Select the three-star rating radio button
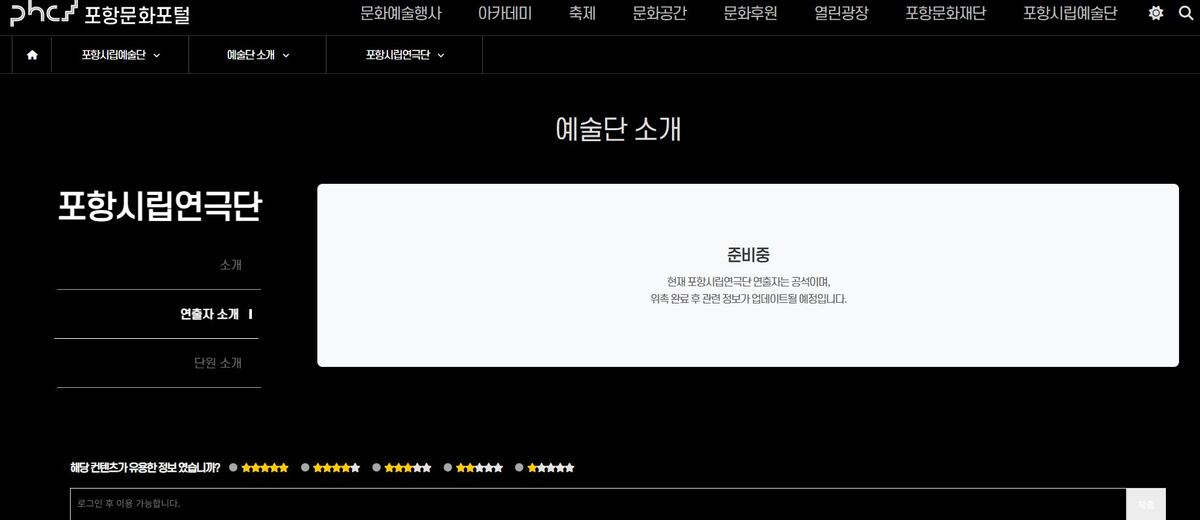This screenshot has height=520, width=1200. tap(377, 467)
